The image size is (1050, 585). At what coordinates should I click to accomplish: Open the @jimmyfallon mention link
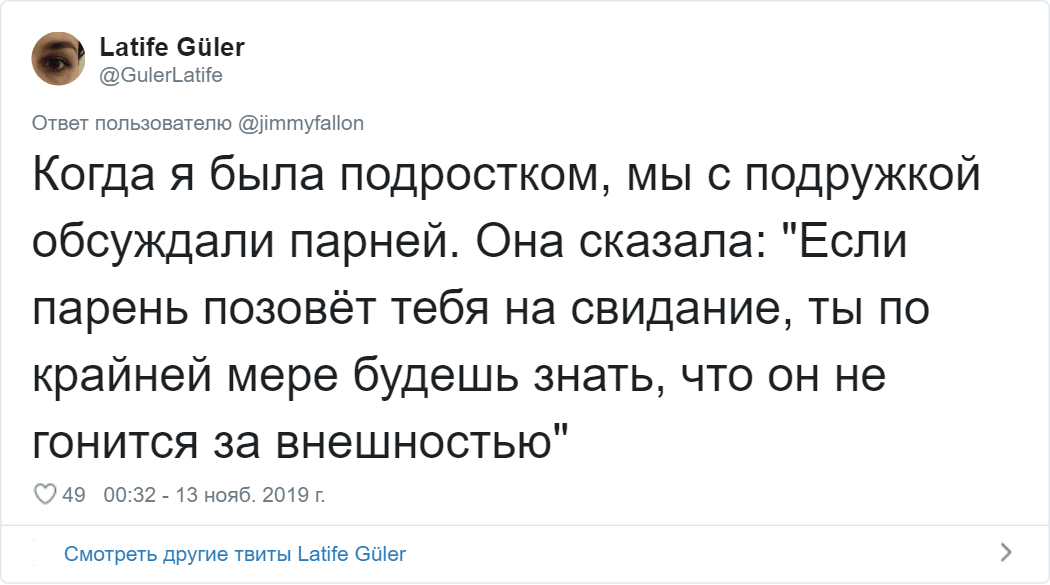pos(300,123)
